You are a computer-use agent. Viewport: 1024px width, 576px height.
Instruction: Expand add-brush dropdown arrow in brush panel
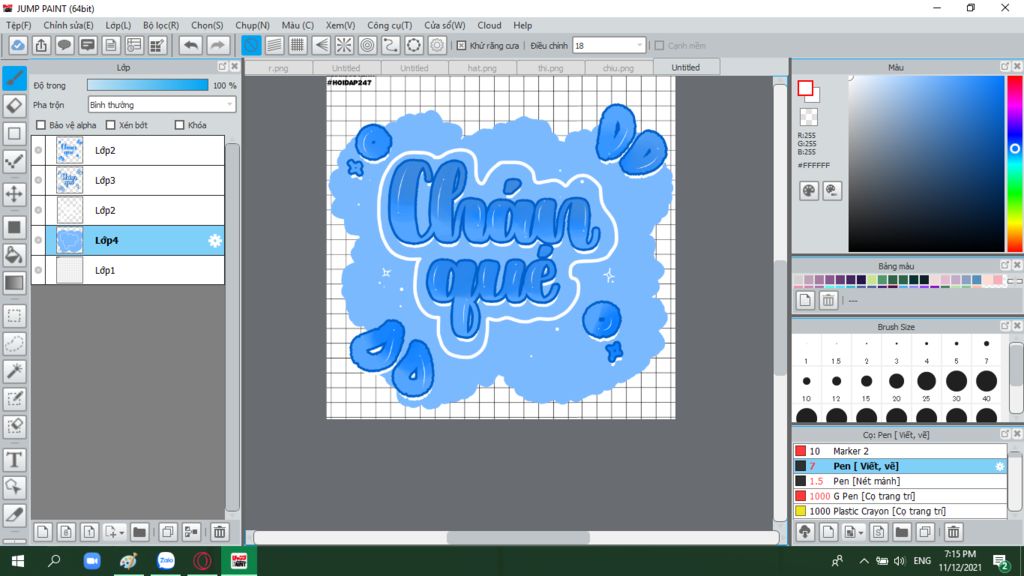tap(861, 533)
